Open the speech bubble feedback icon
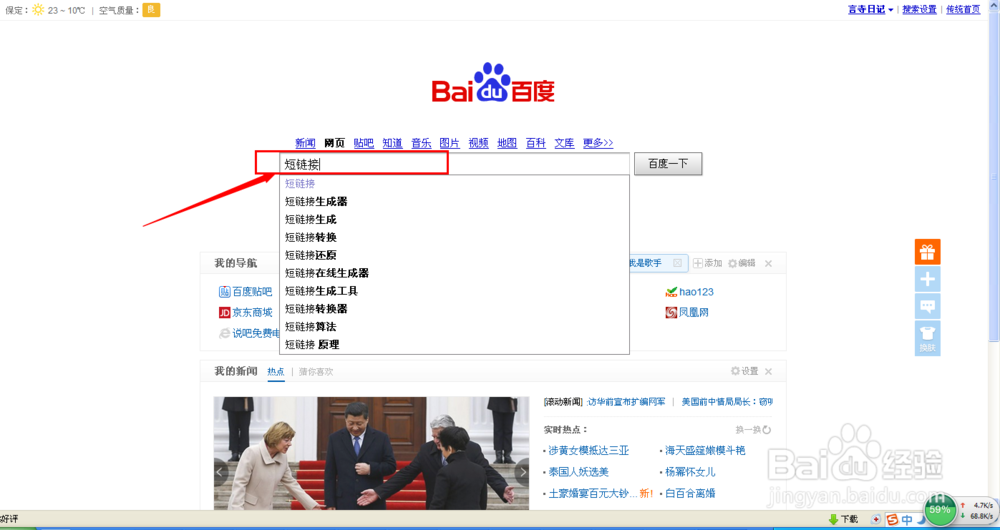The image size is (1000, 530). click(927, 306)
